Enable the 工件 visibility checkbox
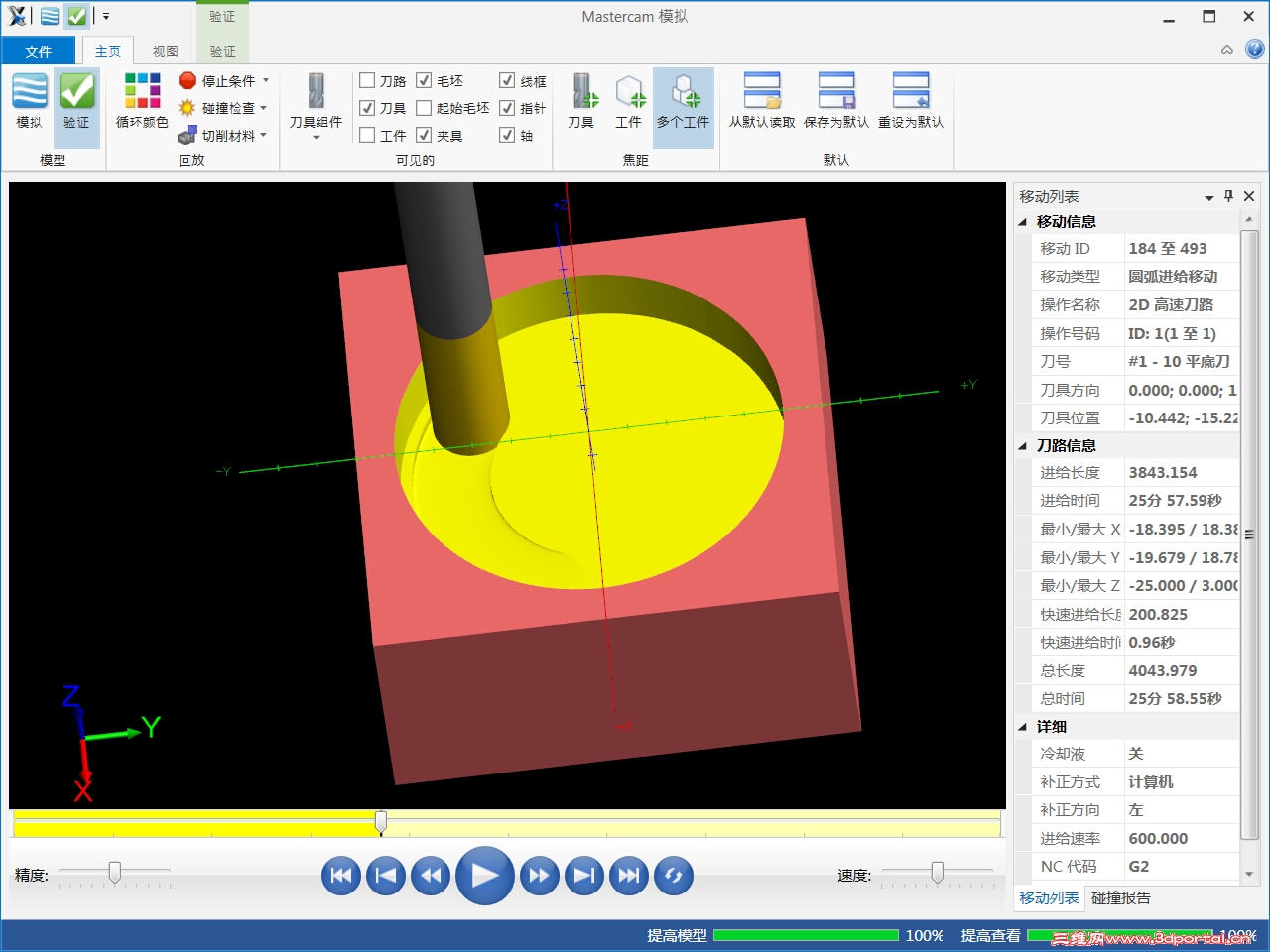Screen dimensions: 1270x952 click(x=367, y=135)
